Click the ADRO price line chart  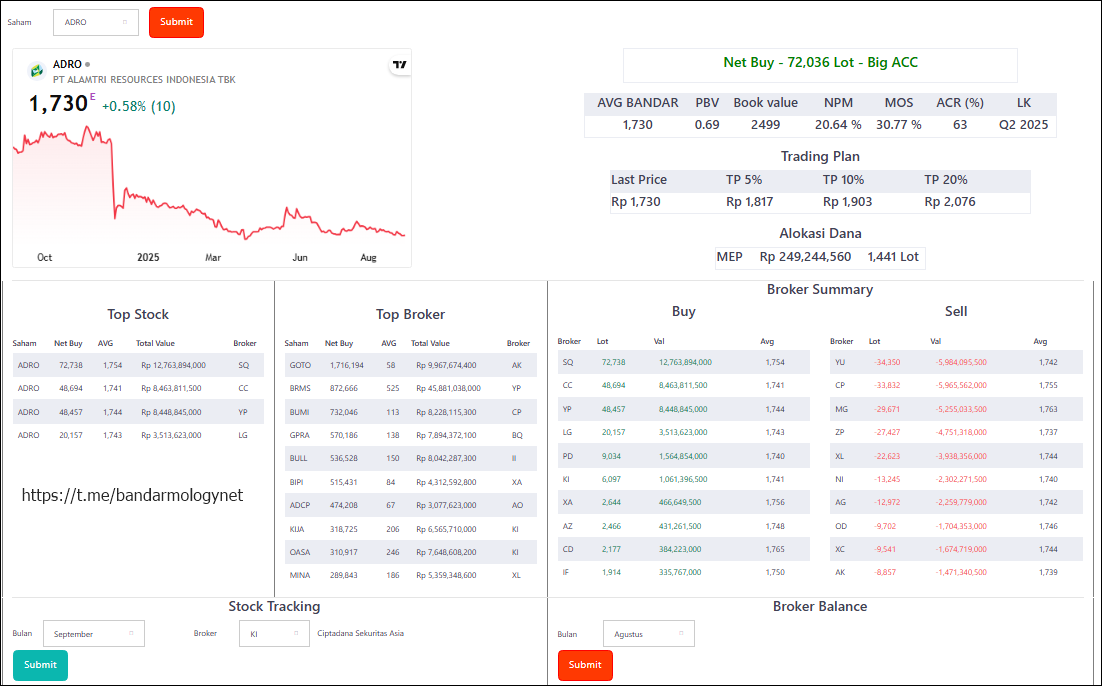pos(209,184)
